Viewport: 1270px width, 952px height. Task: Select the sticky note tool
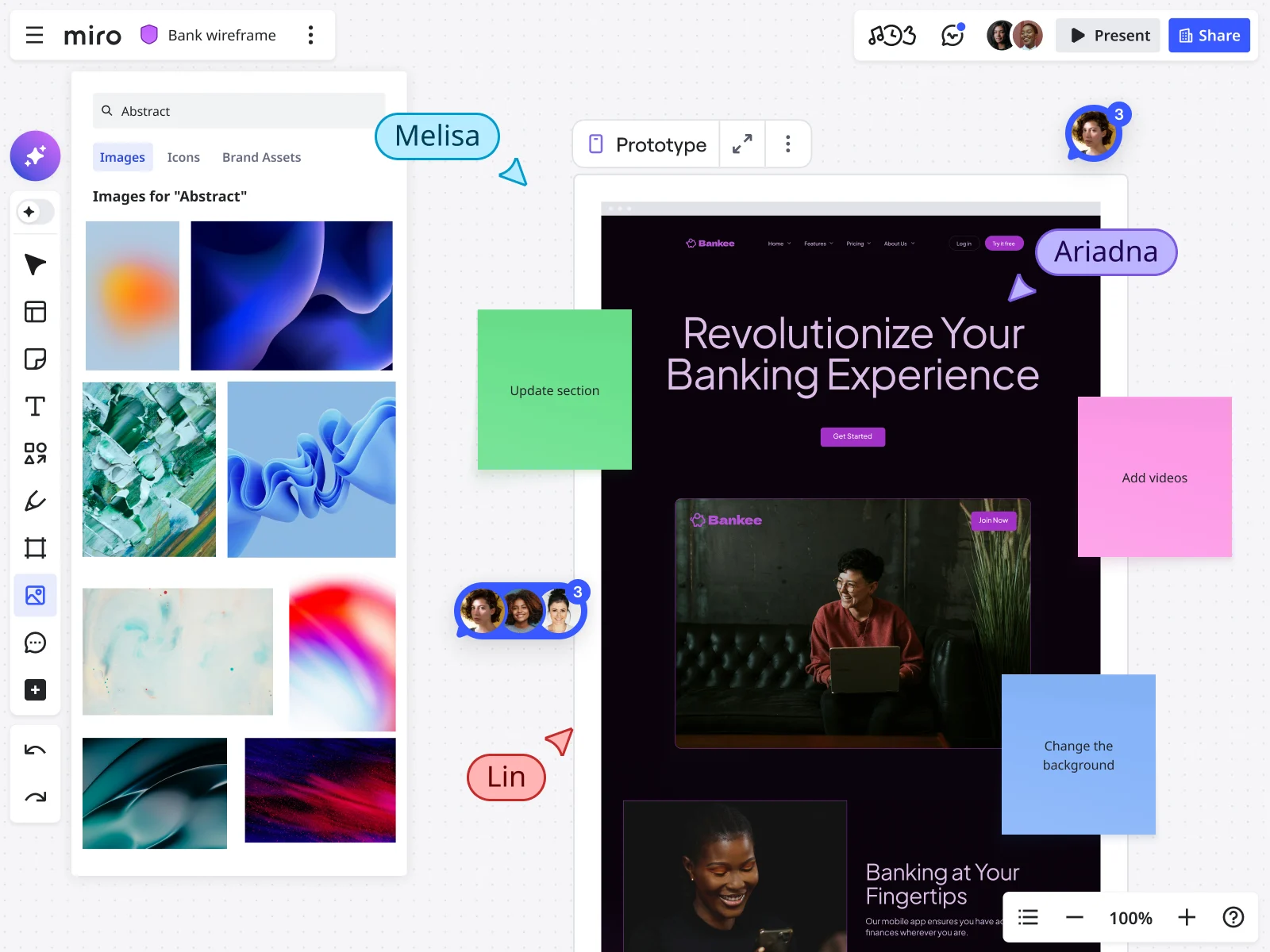(35, 359)
